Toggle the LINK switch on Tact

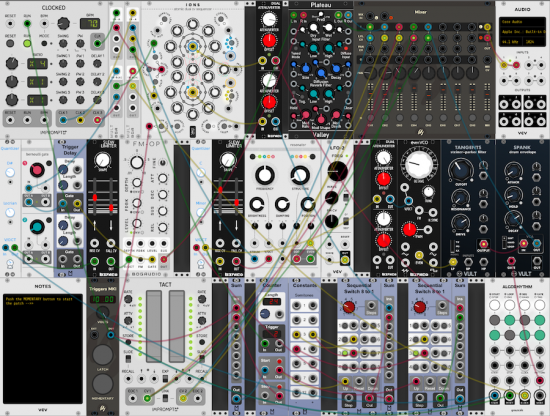[165, 398]
